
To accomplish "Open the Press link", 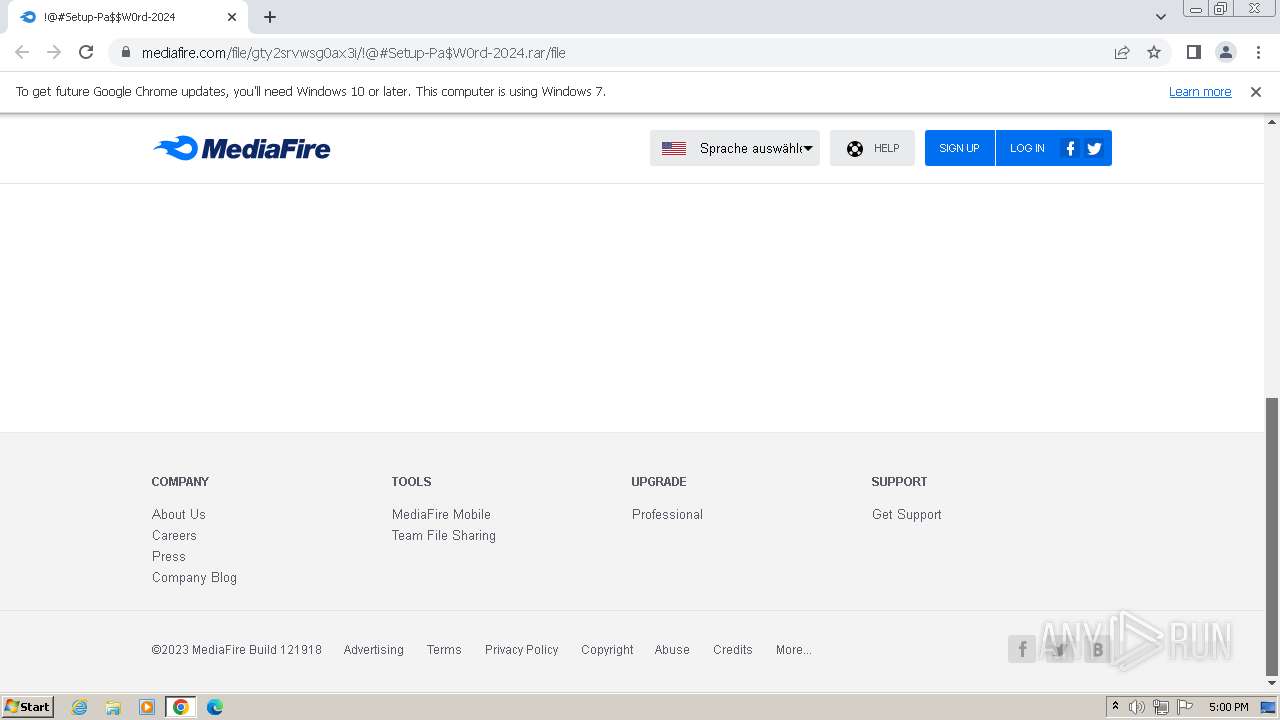I will click(169, 556).
